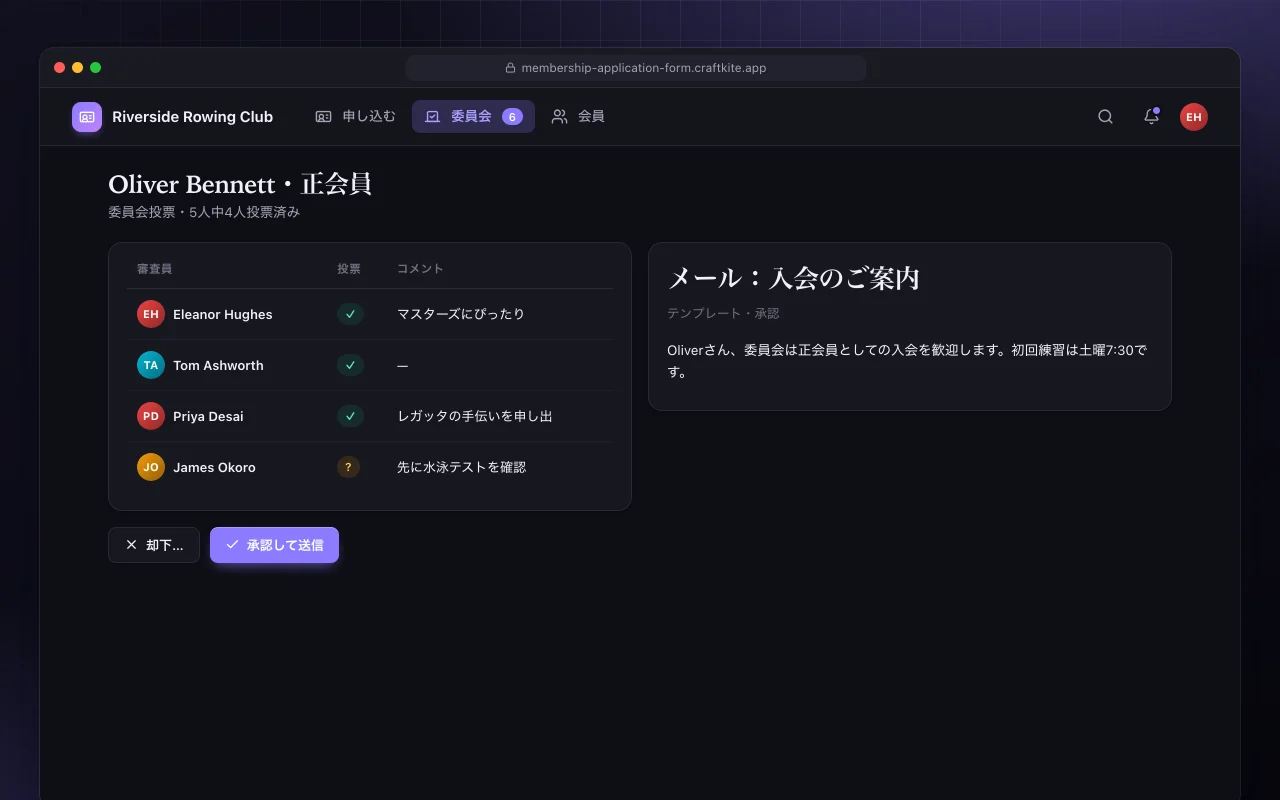The width and height of the screenshot is (1280, 800).
Task: Click the address bar URL field
Action: [x=636, y=68]
